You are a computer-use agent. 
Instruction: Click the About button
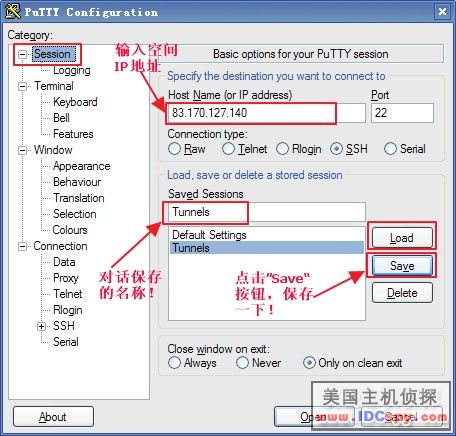click(x=53, y=417)
